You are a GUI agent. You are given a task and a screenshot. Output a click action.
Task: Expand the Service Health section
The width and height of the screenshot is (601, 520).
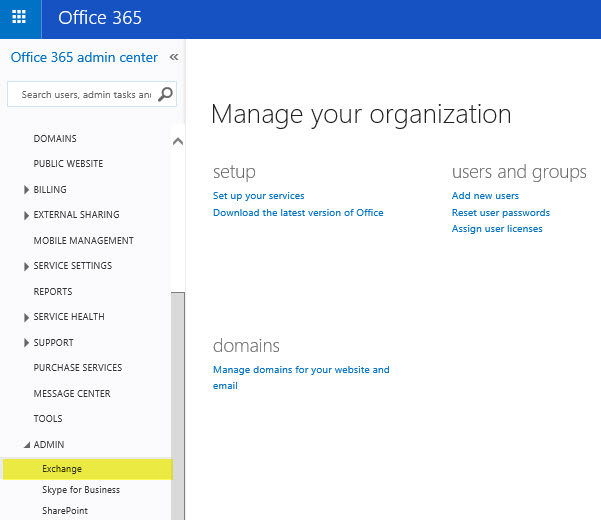[26, 317]
